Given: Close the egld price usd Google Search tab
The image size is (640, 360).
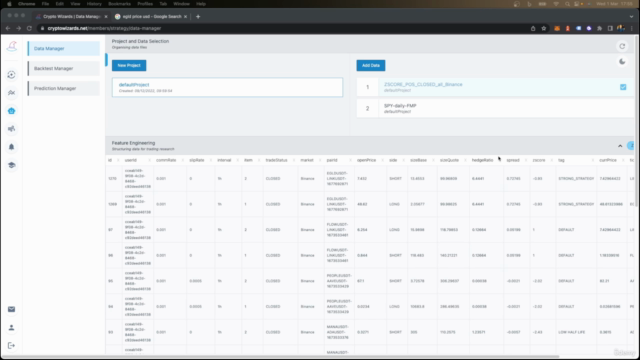Looking at the screenshot, I should (x=185, y=17).
